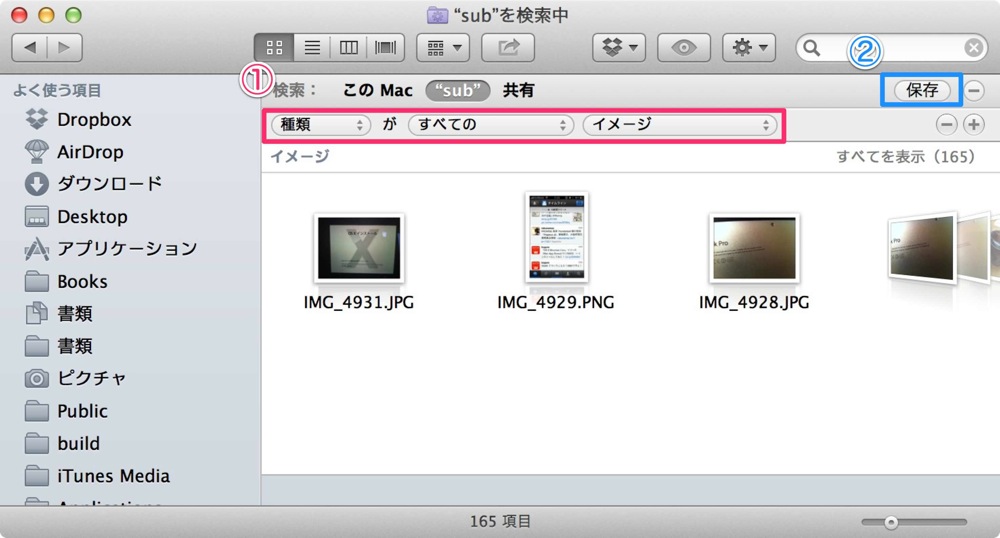The width and height of the screenshot is (1000, 538).
Task: Click the 保存 button
Action: [x=922, y=91]
